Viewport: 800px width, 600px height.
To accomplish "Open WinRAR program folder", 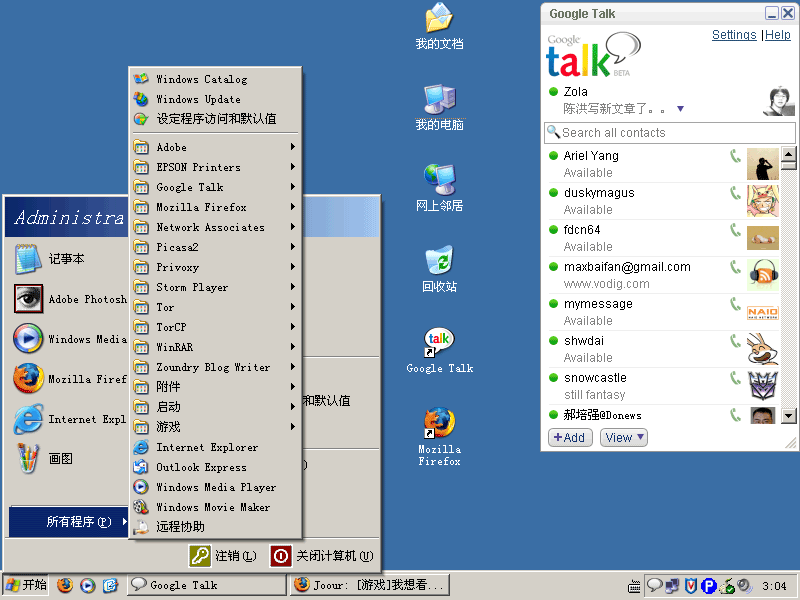I will tap(214, 347).
